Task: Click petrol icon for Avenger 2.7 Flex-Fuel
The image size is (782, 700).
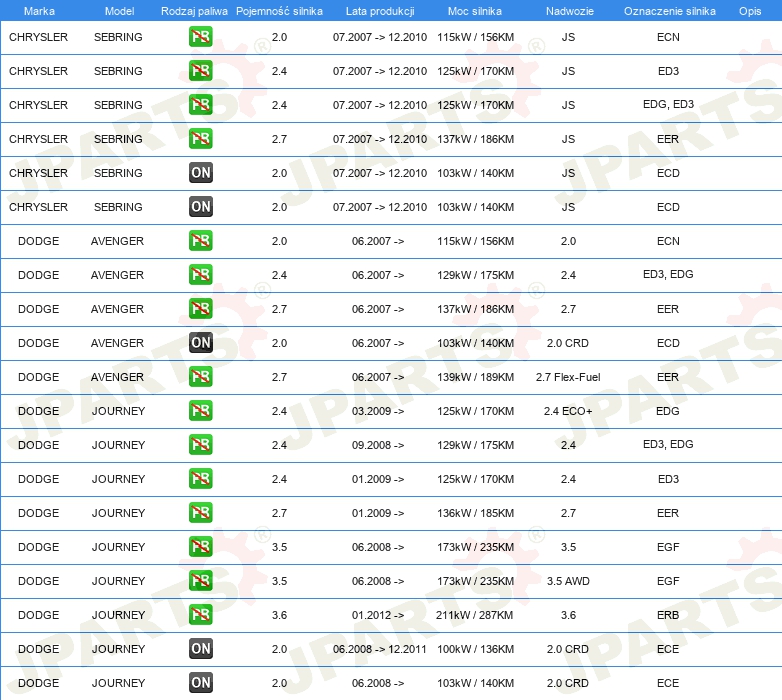Action: pyautogui.click(x=200, y=377)
